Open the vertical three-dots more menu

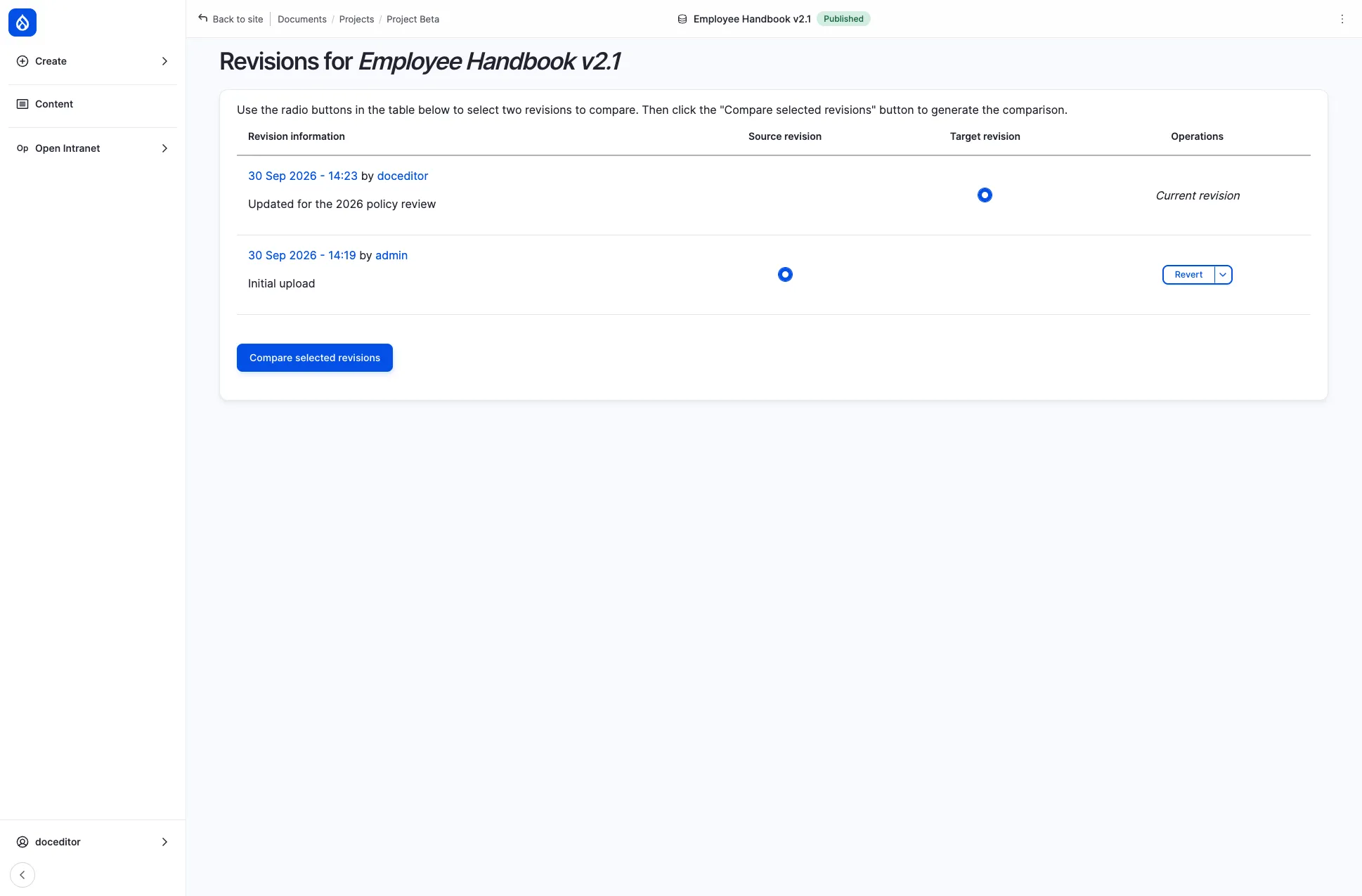click(x=1342, y=19)
